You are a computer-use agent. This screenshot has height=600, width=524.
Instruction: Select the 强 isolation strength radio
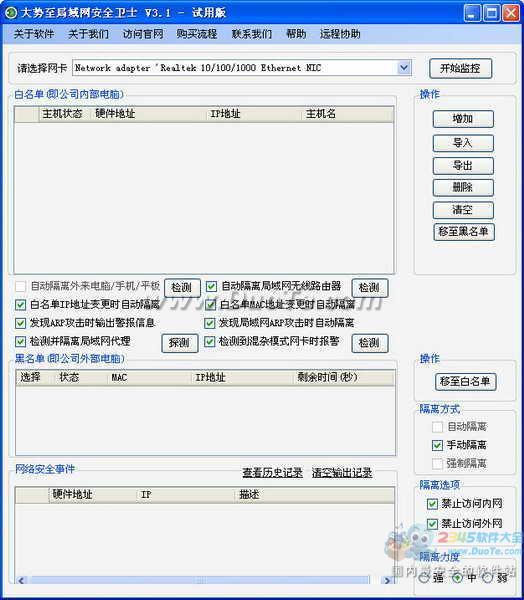pos(424,578)
